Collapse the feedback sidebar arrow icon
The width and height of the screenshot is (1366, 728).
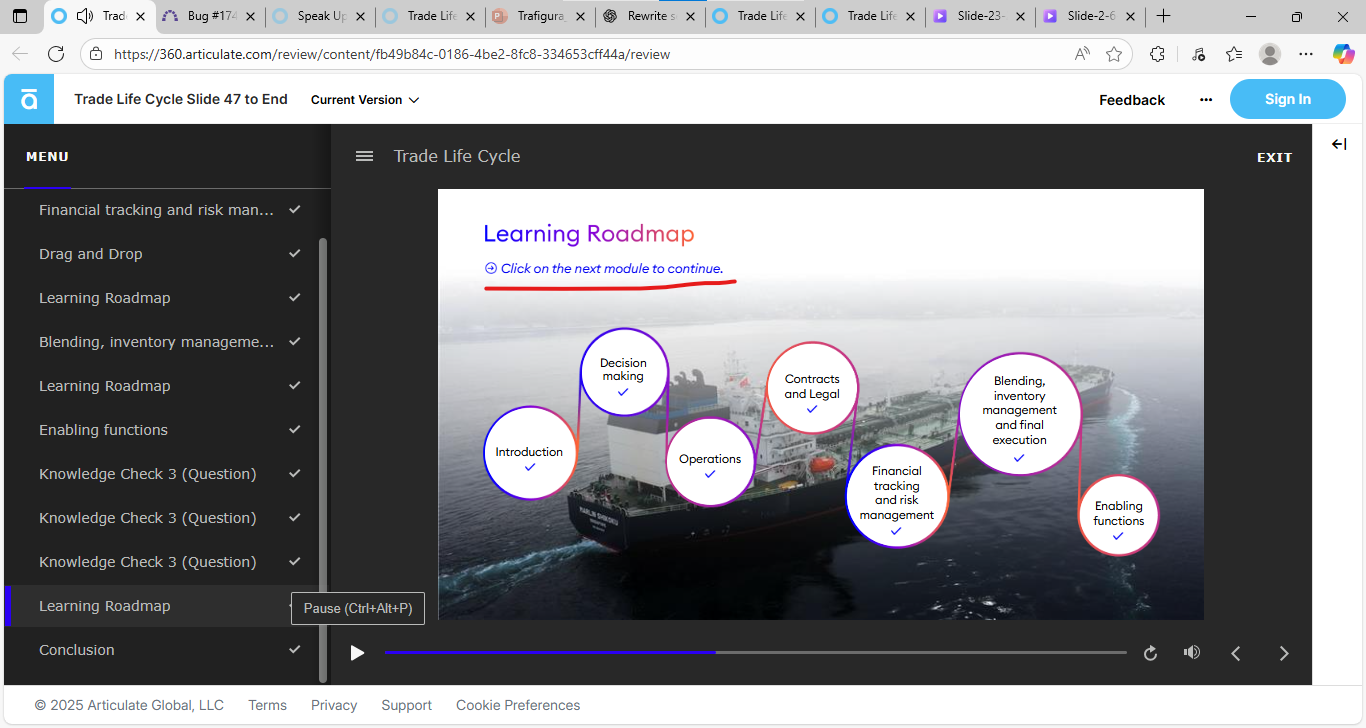(x=1339, y=145)
